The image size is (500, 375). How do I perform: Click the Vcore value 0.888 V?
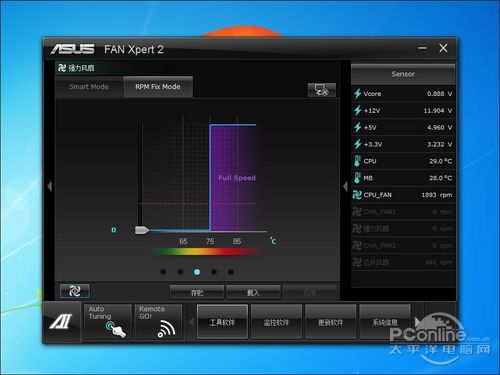[x=439, y=94]
